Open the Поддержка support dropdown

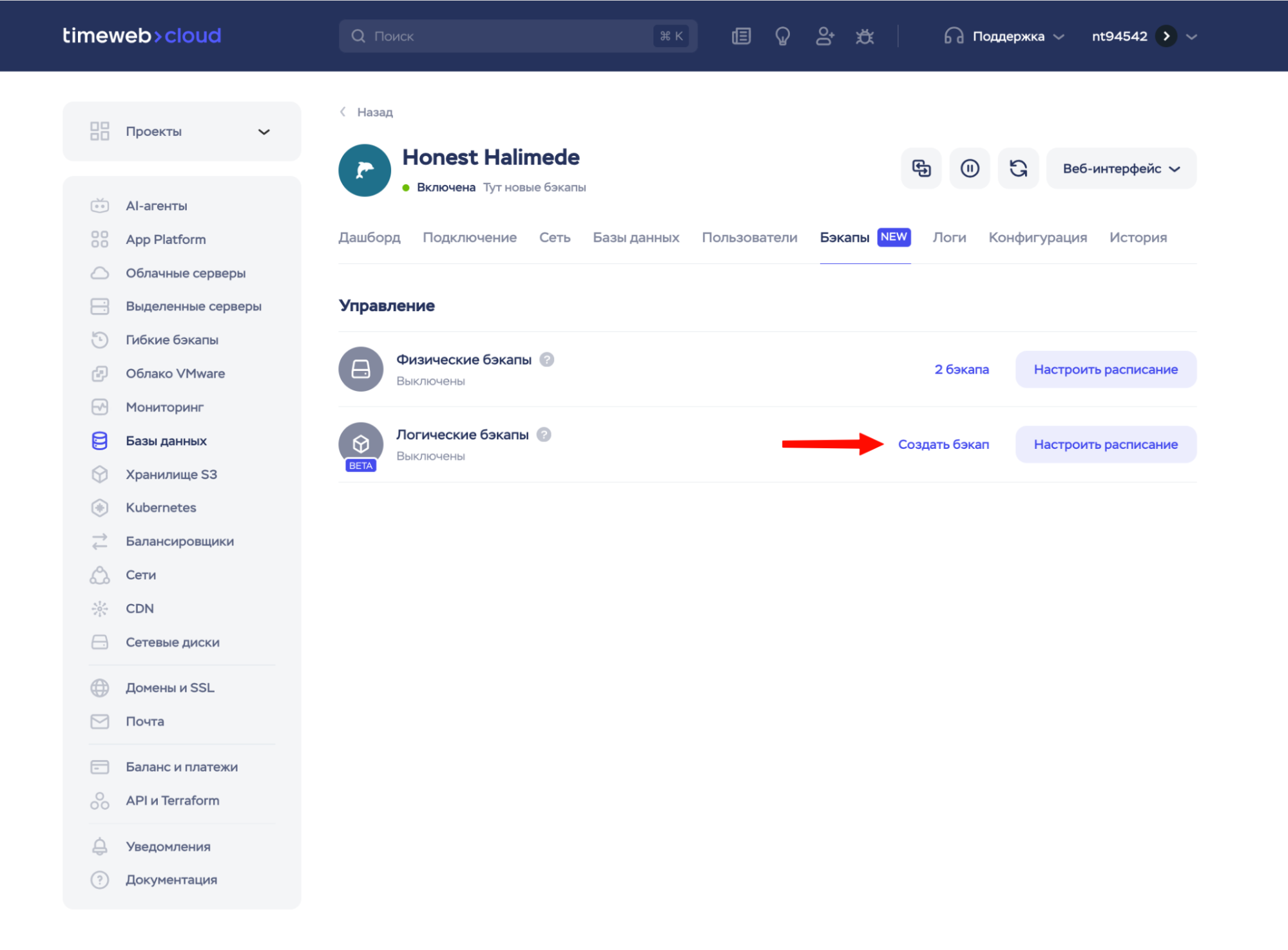click(1008, 36)
